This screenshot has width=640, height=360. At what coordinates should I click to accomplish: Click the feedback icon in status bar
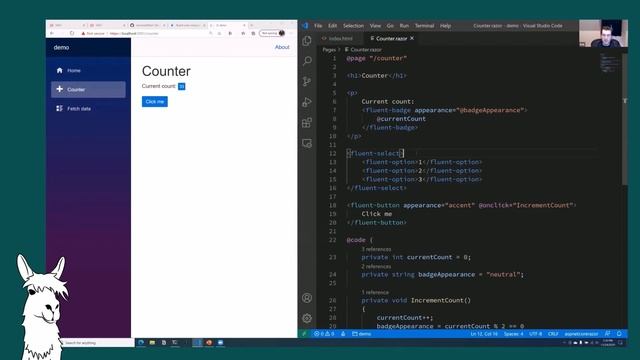pyautogui.click(x=608, y=334)
